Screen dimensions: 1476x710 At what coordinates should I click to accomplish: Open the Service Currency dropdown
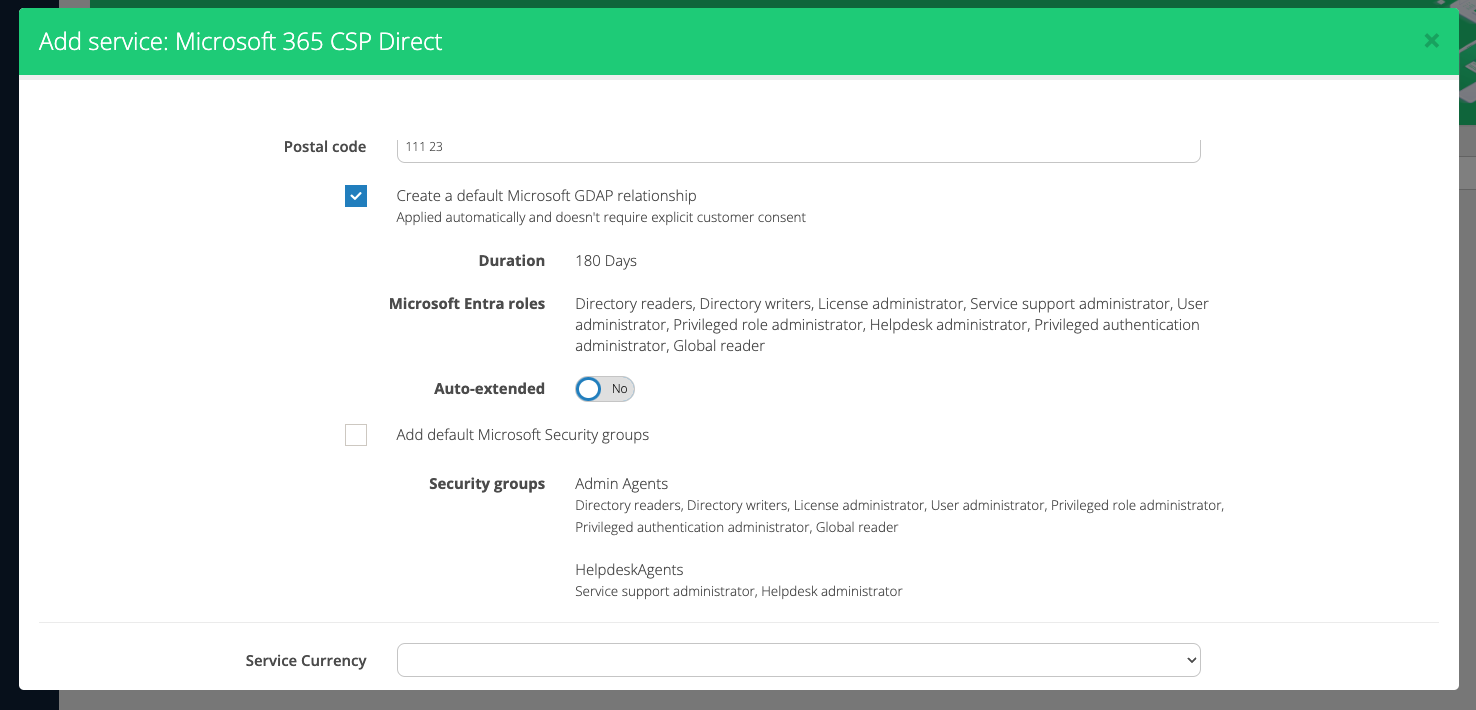click(798, 660)
